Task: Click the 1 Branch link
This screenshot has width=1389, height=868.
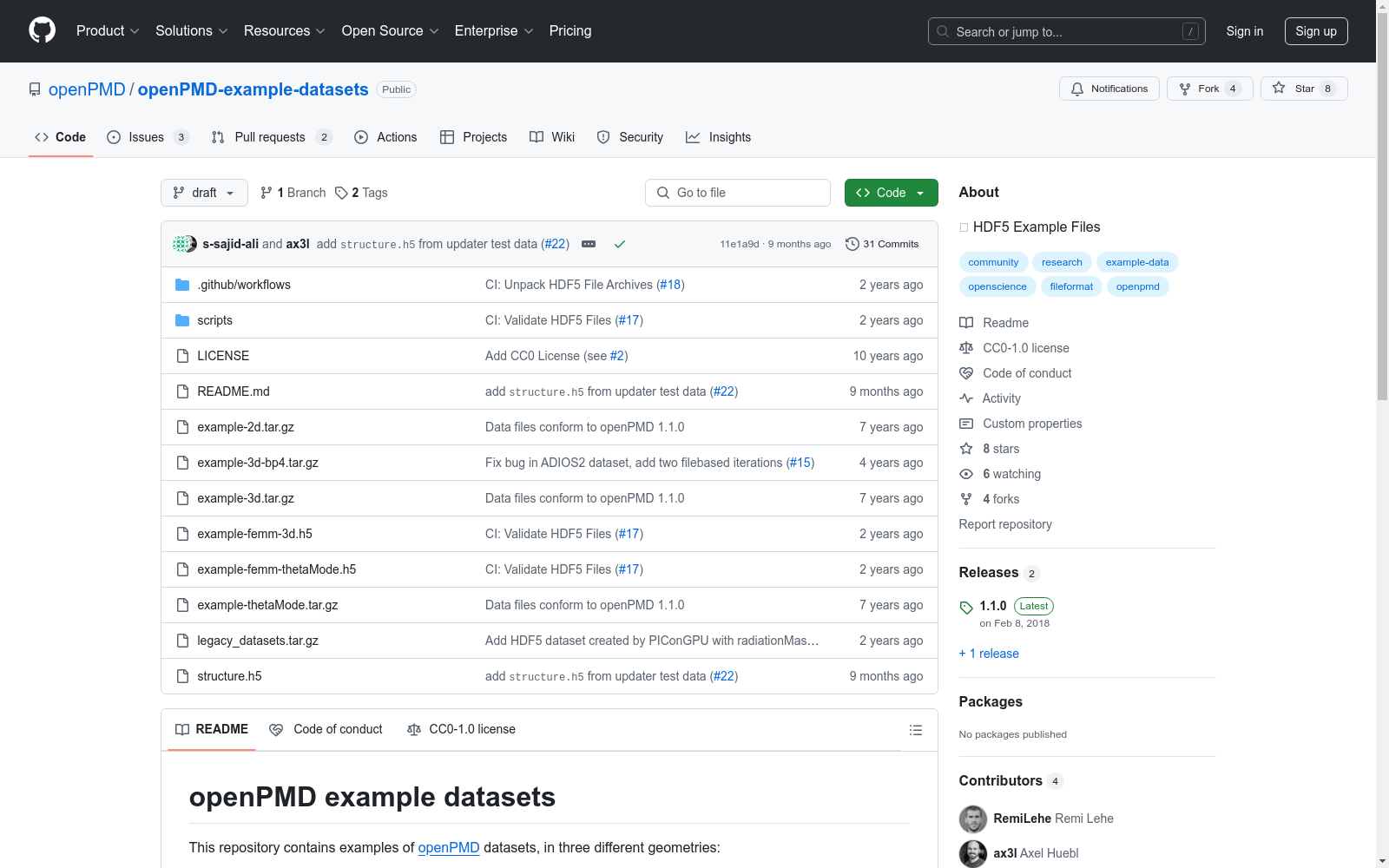Action: click(293, 193)
